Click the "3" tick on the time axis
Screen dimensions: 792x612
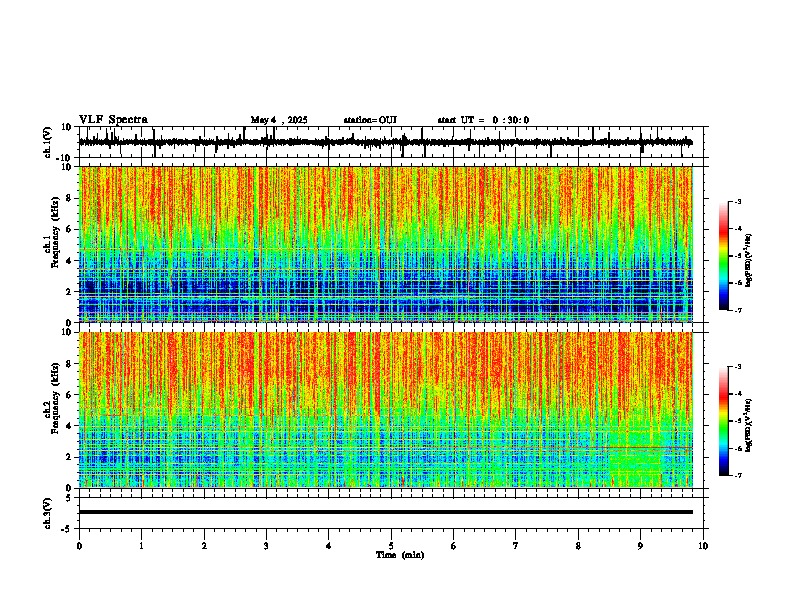266,546
